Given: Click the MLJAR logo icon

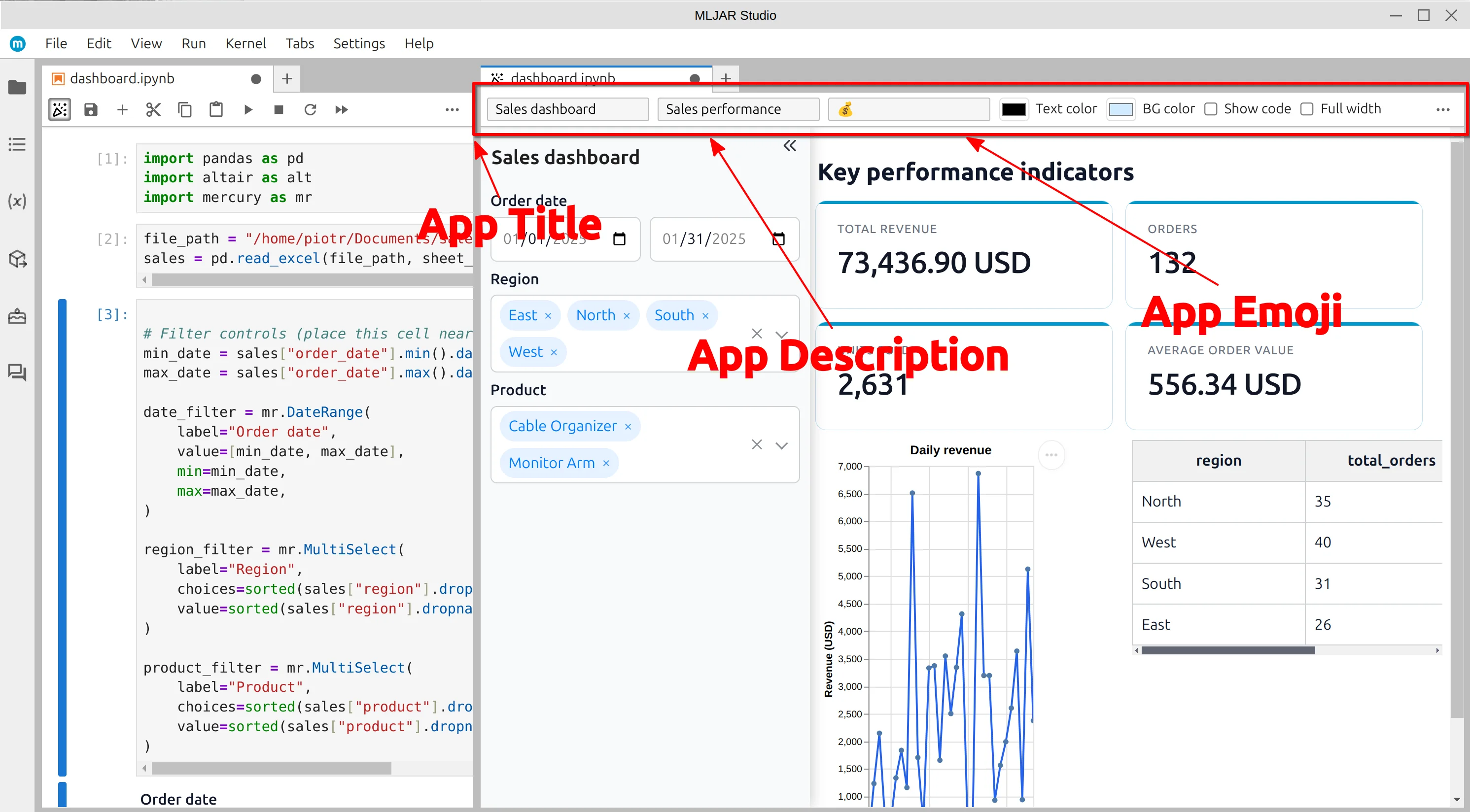Looking at the screenshot, I should pyautogui.click(x=18, y=43).
